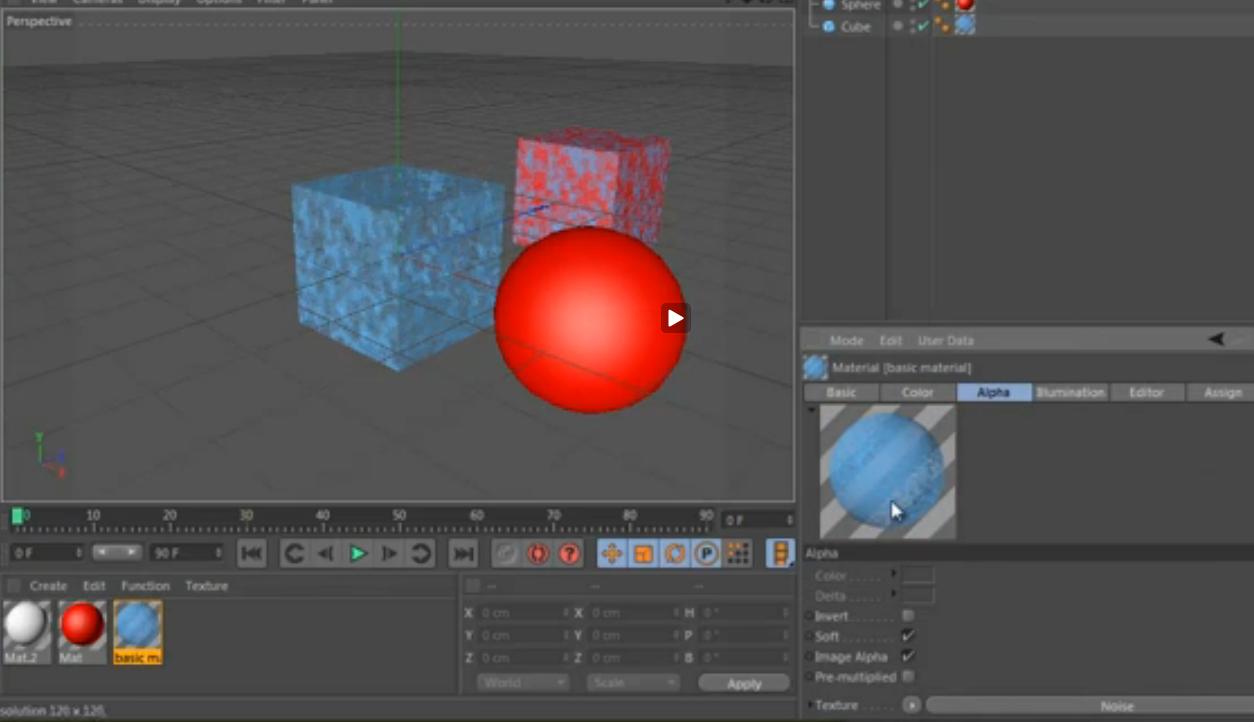
Task: Click the video play overlay on the viewport
Action: pyautogui.click(x=676, y=318)
